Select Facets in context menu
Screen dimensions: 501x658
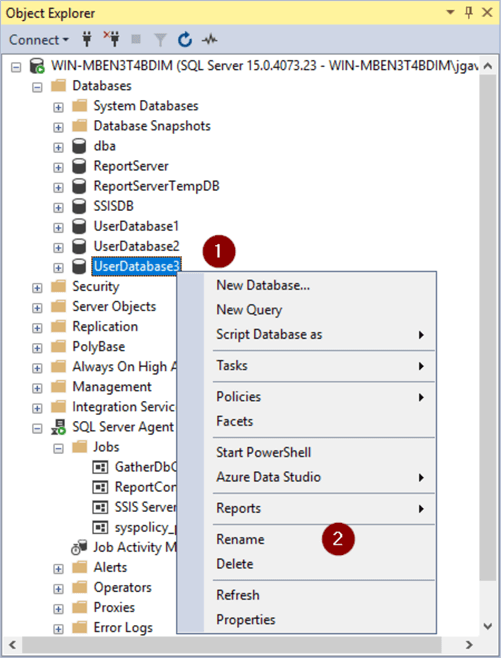[x=320, y=421]
